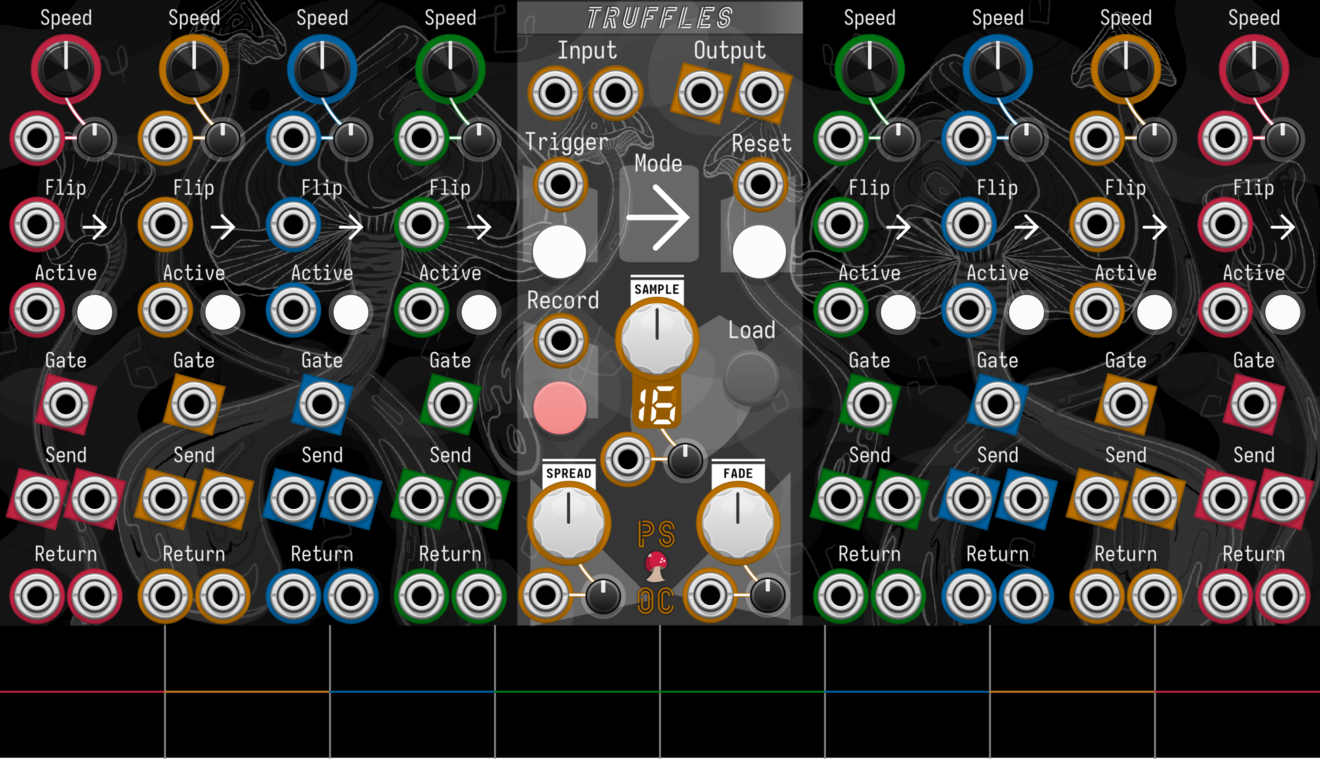Toggle the Active button in left blue channel
The image size is (1320, 760).
tap(351, 312)
